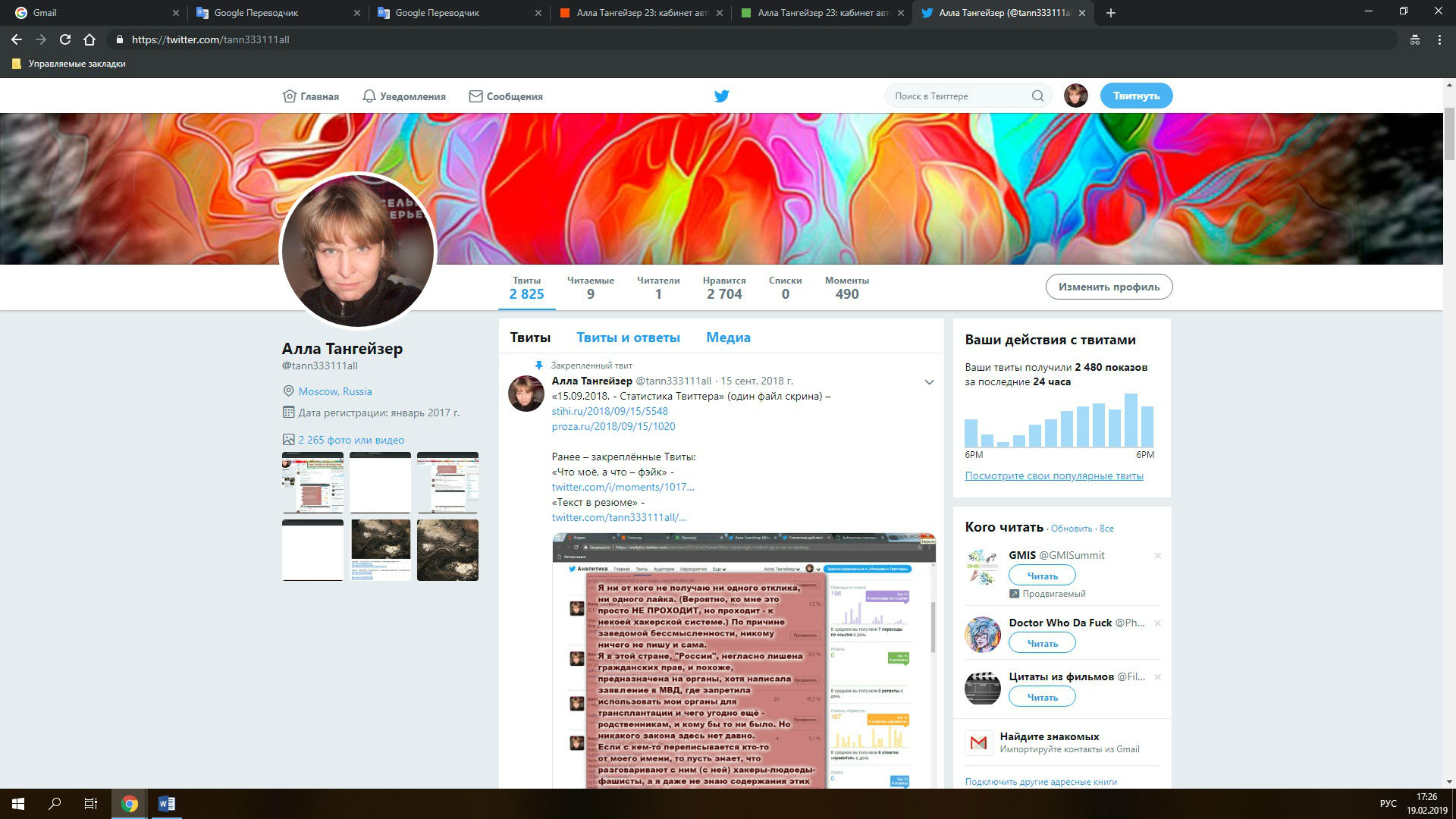Viewport: 1456px width, 819px height.
Task: Open profile avatar menu in header
Action: 1075,96
